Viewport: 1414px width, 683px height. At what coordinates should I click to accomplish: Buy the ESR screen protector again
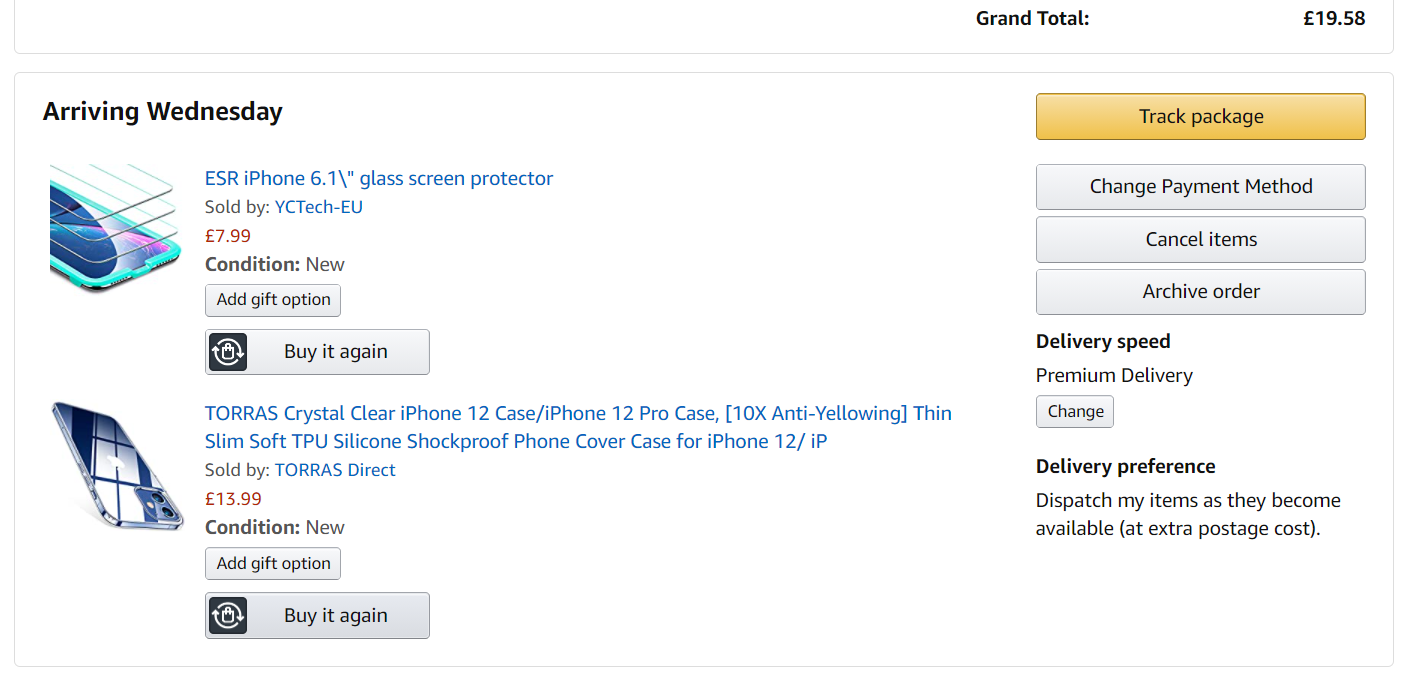coord(317,352)
